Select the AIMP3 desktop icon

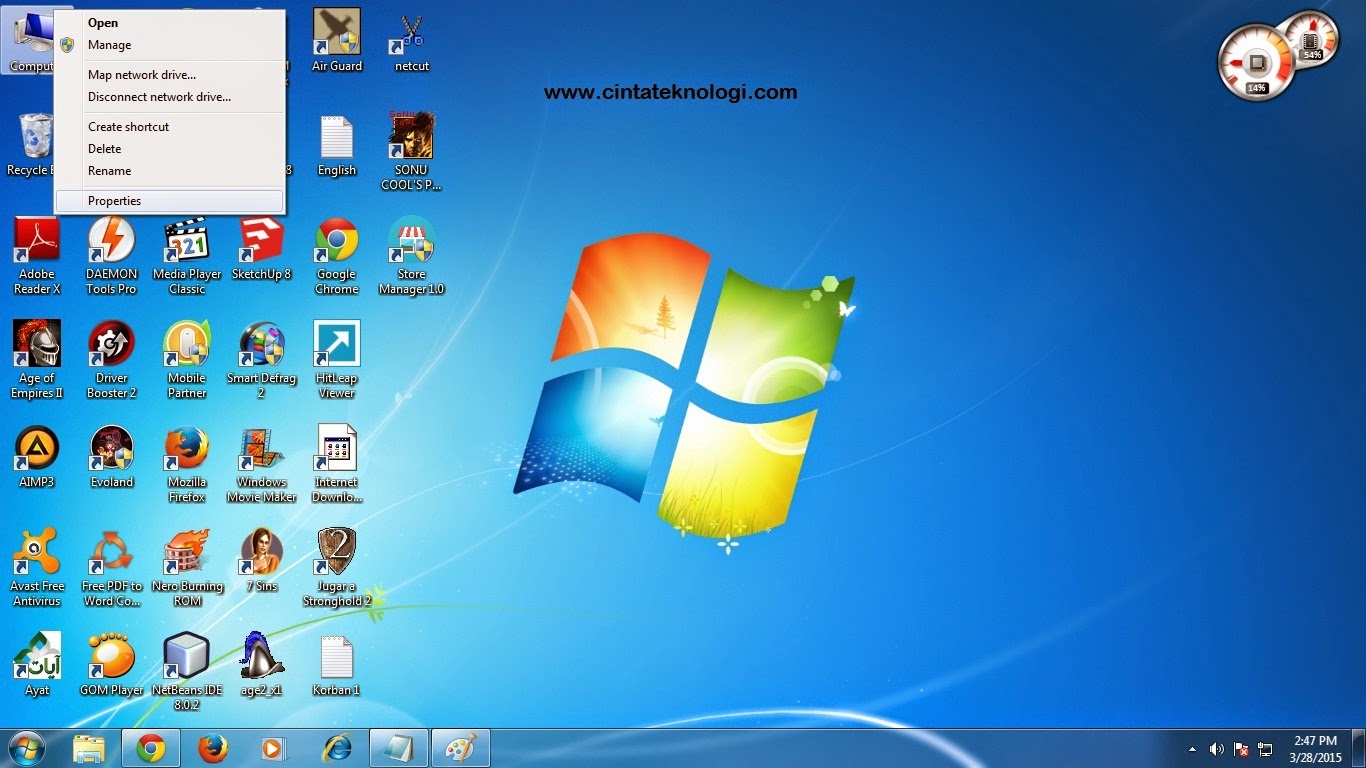(x=37, y=457)
